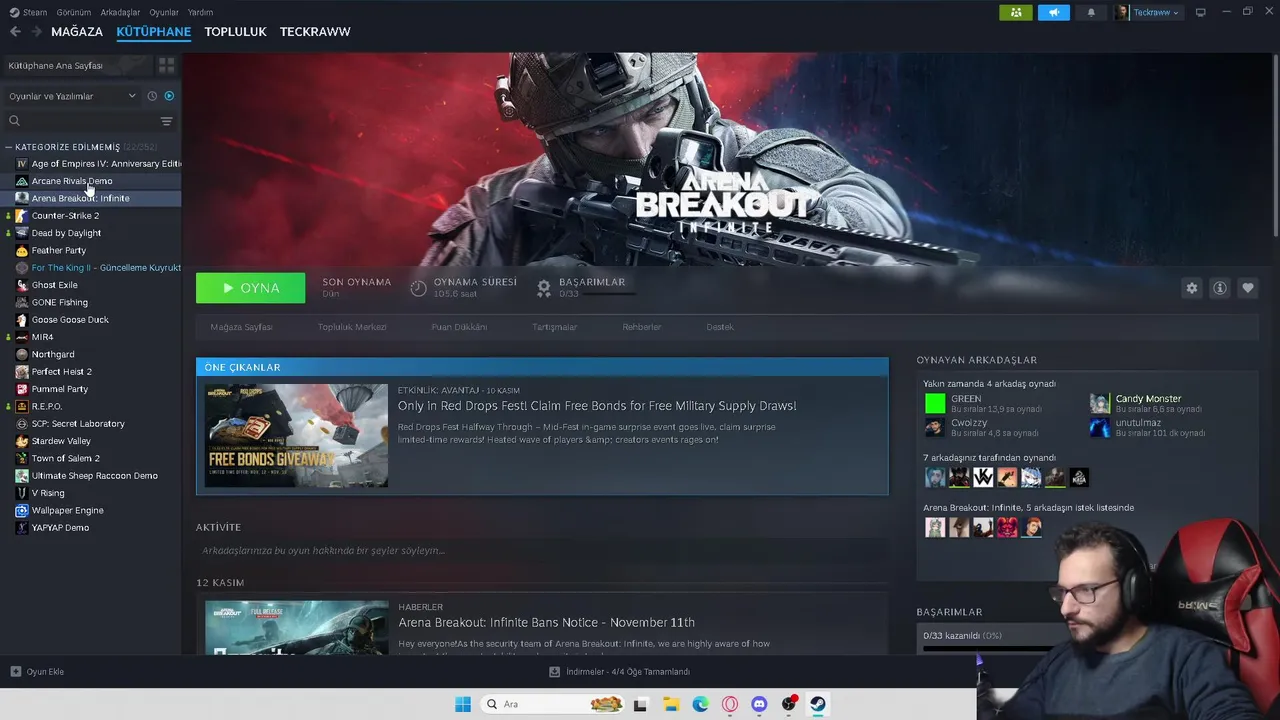Open OBS Studio from the taskbar

pos(789,704)
